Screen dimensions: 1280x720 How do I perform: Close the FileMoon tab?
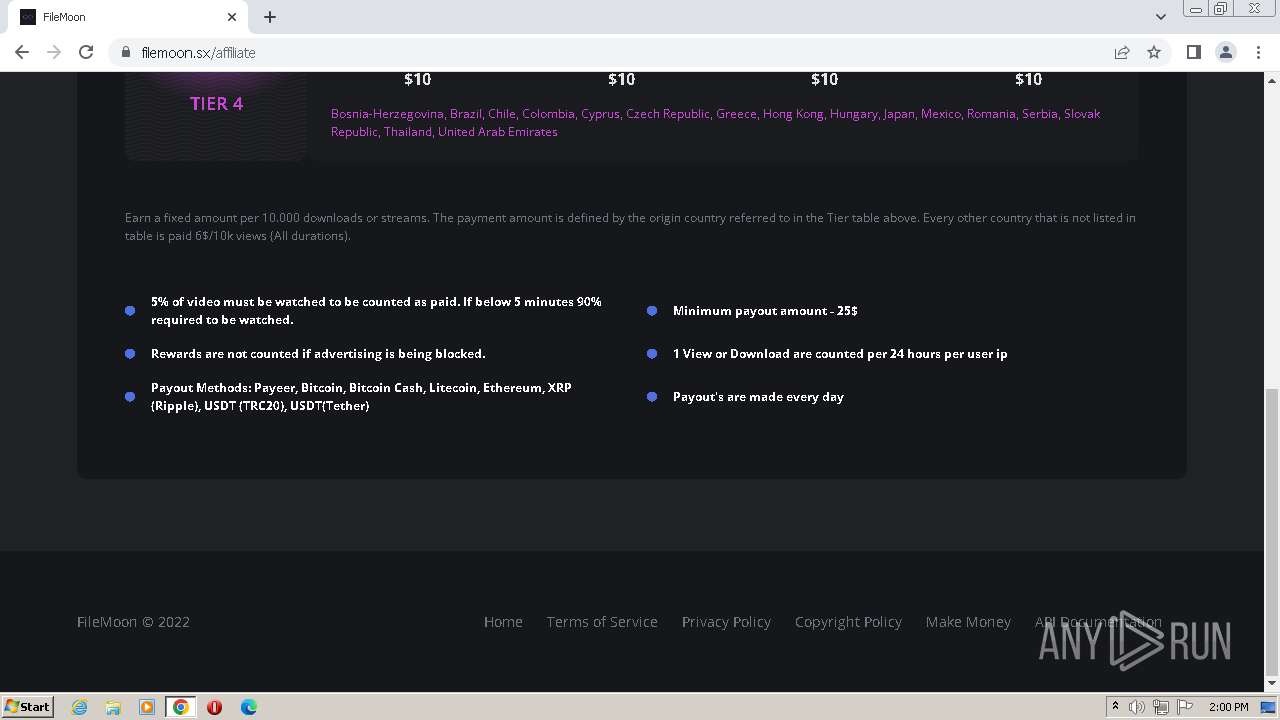[x=232, y=17]
